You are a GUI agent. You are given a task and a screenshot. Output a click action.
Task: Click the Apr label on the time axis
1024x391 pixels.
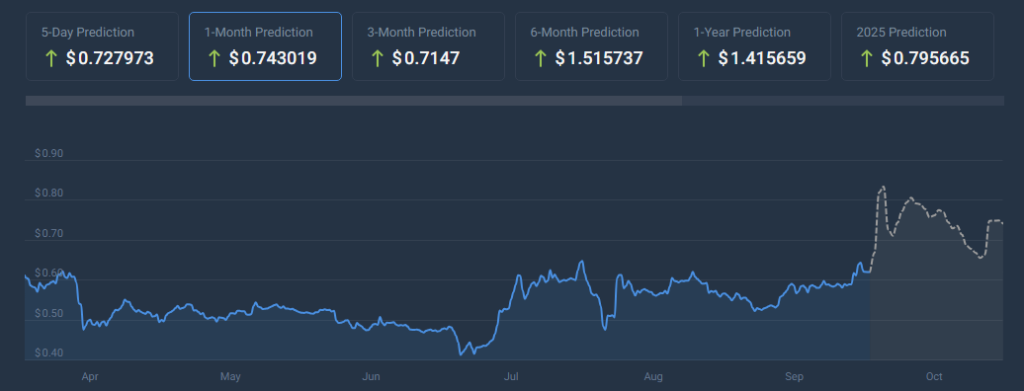[89, 377]
